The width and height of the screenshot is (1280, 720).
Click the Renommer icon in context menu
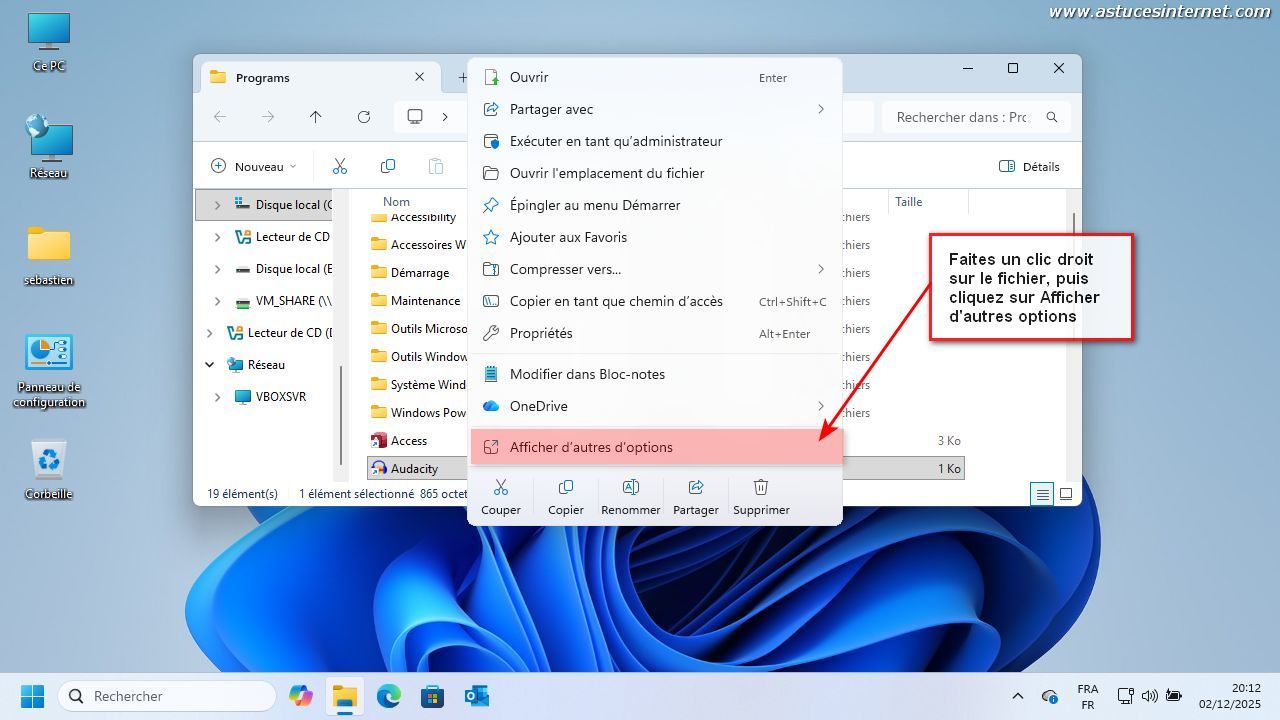(630, 488)
